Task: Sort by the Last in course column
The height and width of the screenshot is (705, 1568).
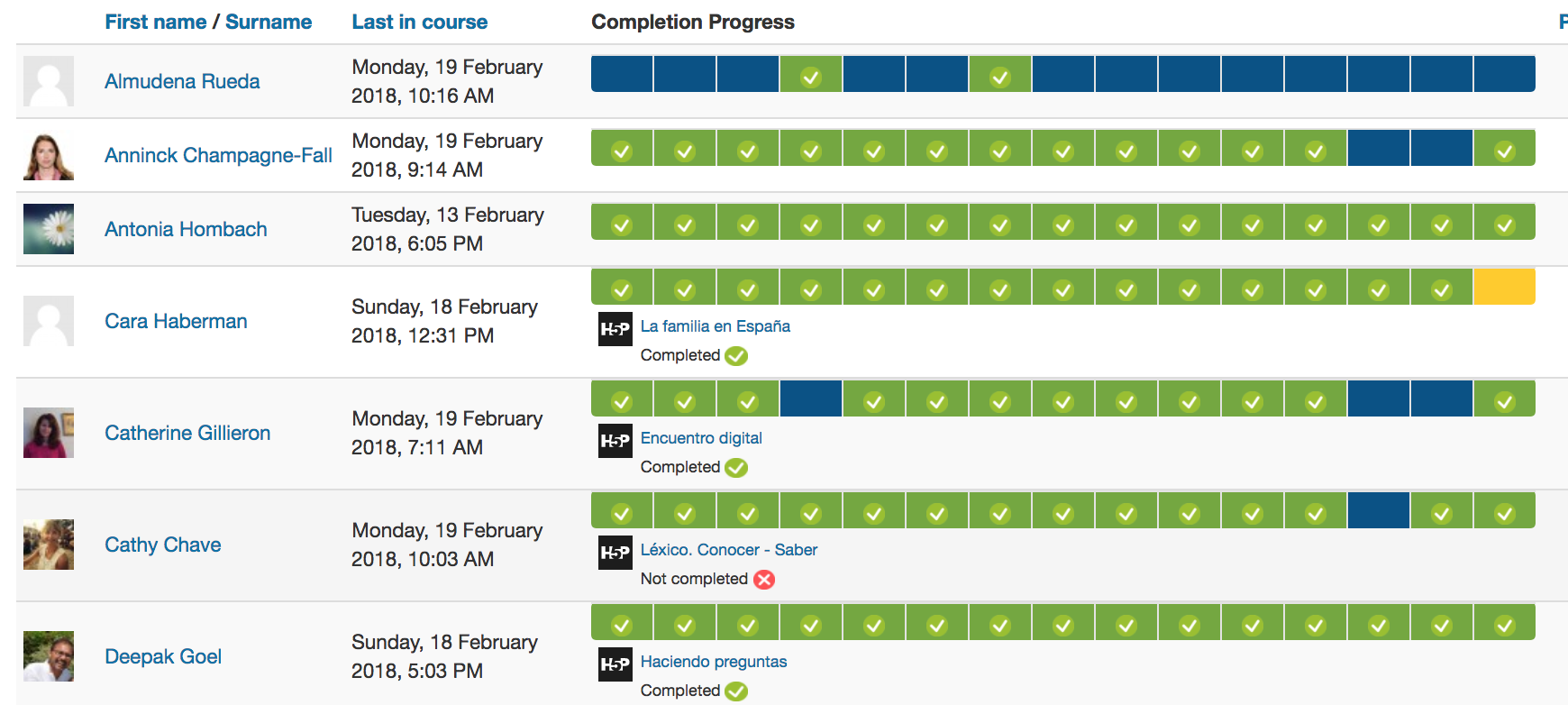Action: click(x=419, y=22)
